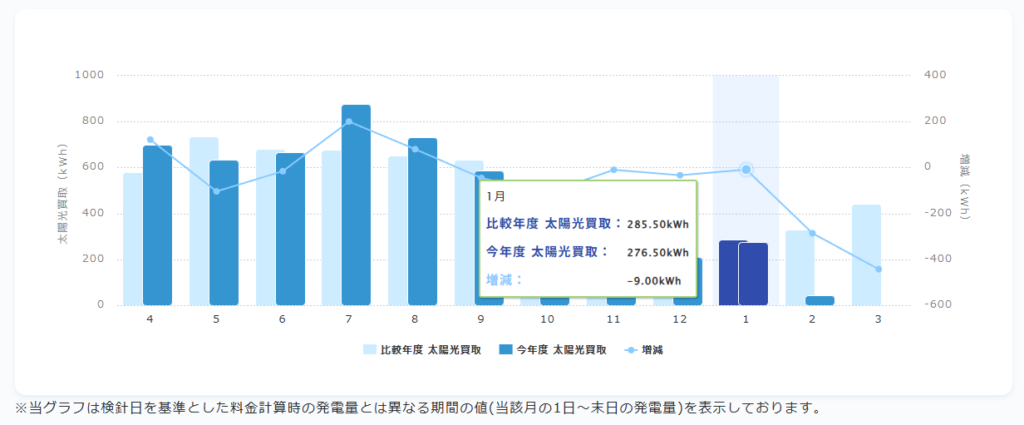Click the March 比較年度 light blue bar
The width and height of the screenshot is (1024, 425).
pyautogui.click(x=866, y=255)
